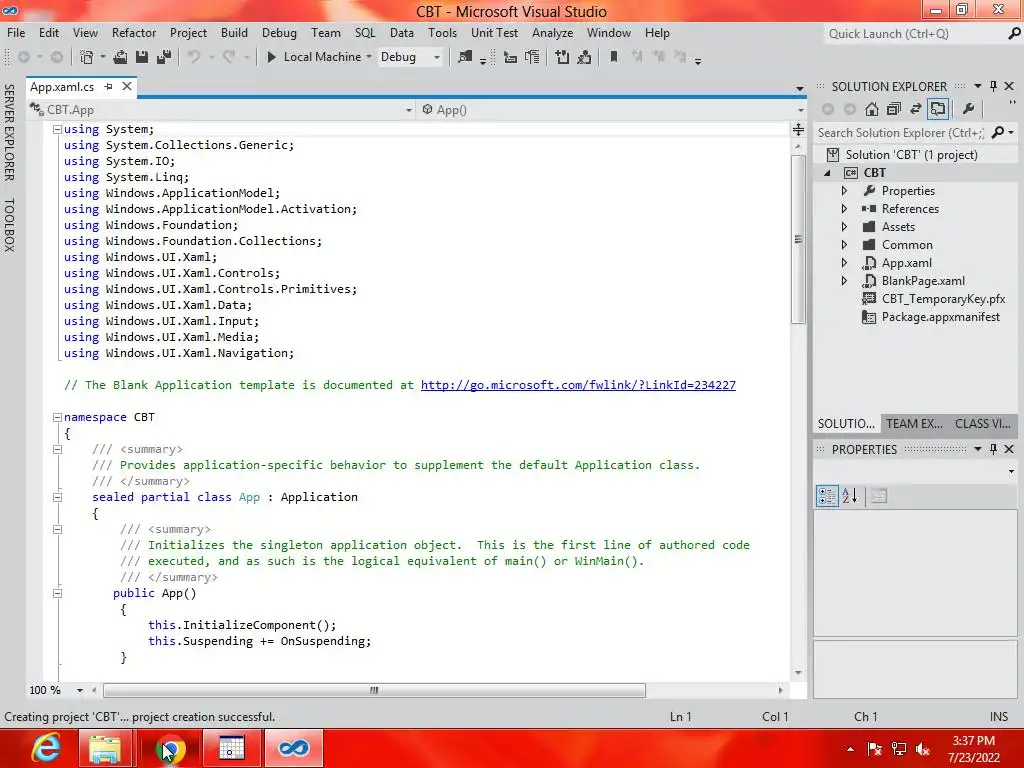
Task: Click the New Project toolbar icon
Action: tap(86, 57)
